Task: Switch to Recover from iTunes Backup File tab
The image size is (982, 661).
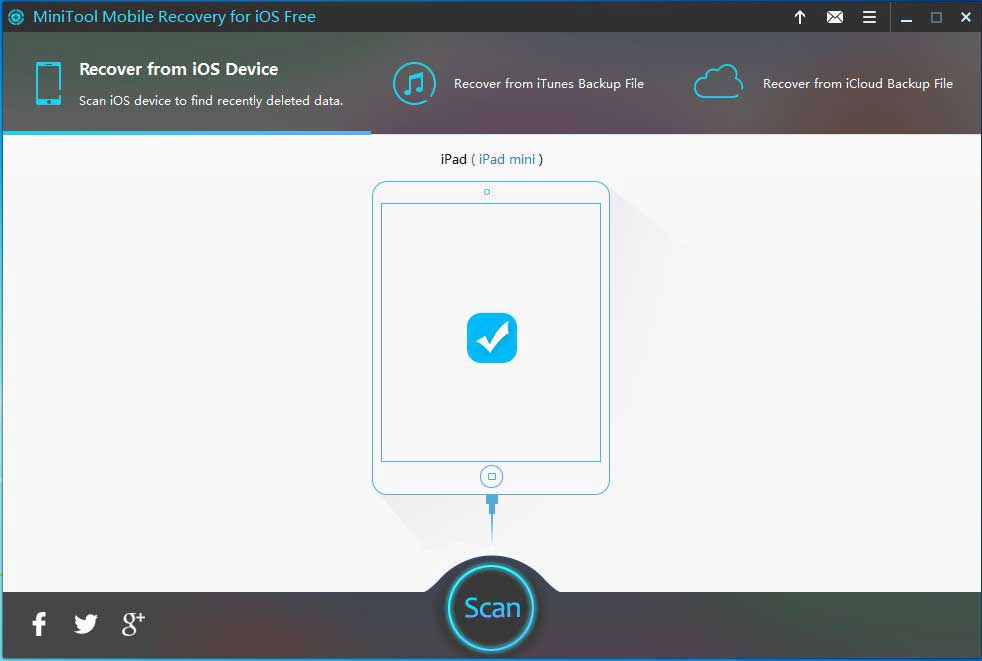Action: click(x=518, y=83)
